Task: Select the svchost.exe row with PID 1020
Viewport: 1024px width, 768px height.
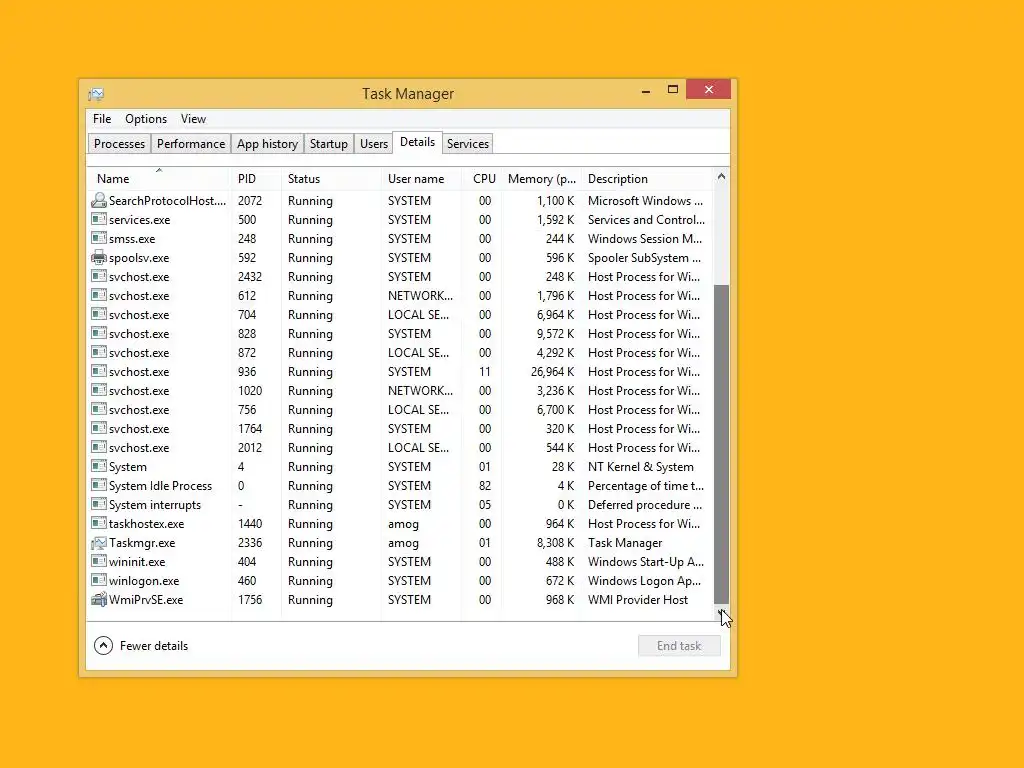Action: click(400, 391)
